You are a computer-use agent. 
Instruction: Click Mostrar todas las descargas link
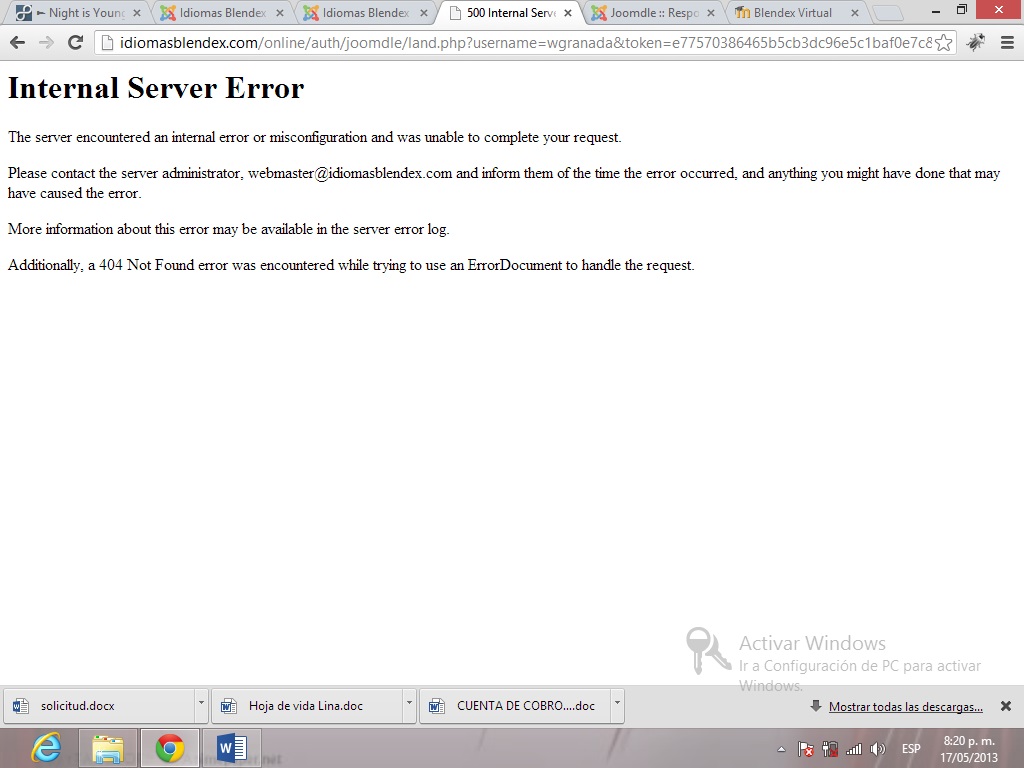(905, 707)
